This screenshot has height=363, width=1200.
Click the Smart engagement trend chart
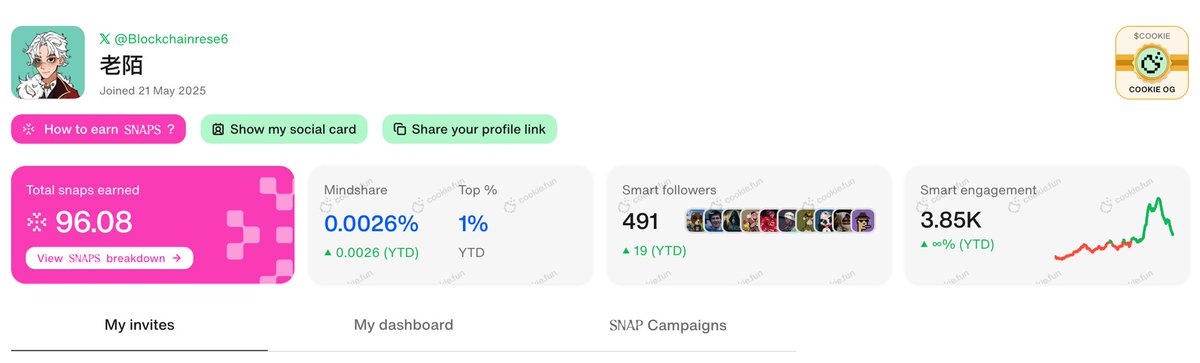[1114, 231]
